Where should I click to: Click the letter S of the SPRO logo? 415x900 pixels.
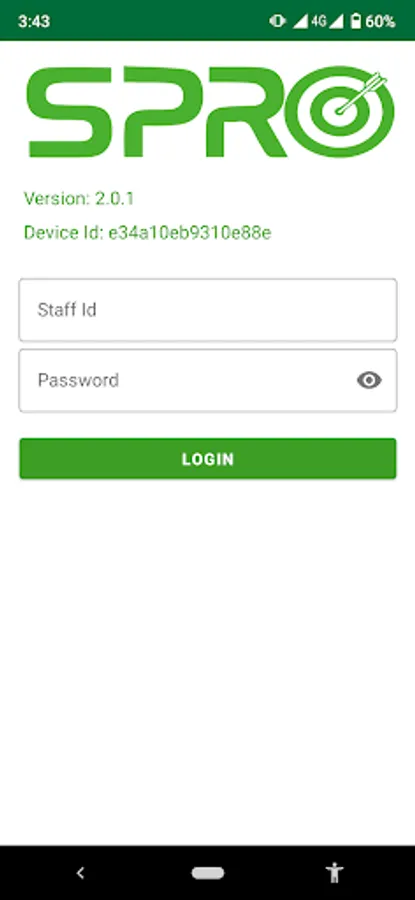pos(69,112)
